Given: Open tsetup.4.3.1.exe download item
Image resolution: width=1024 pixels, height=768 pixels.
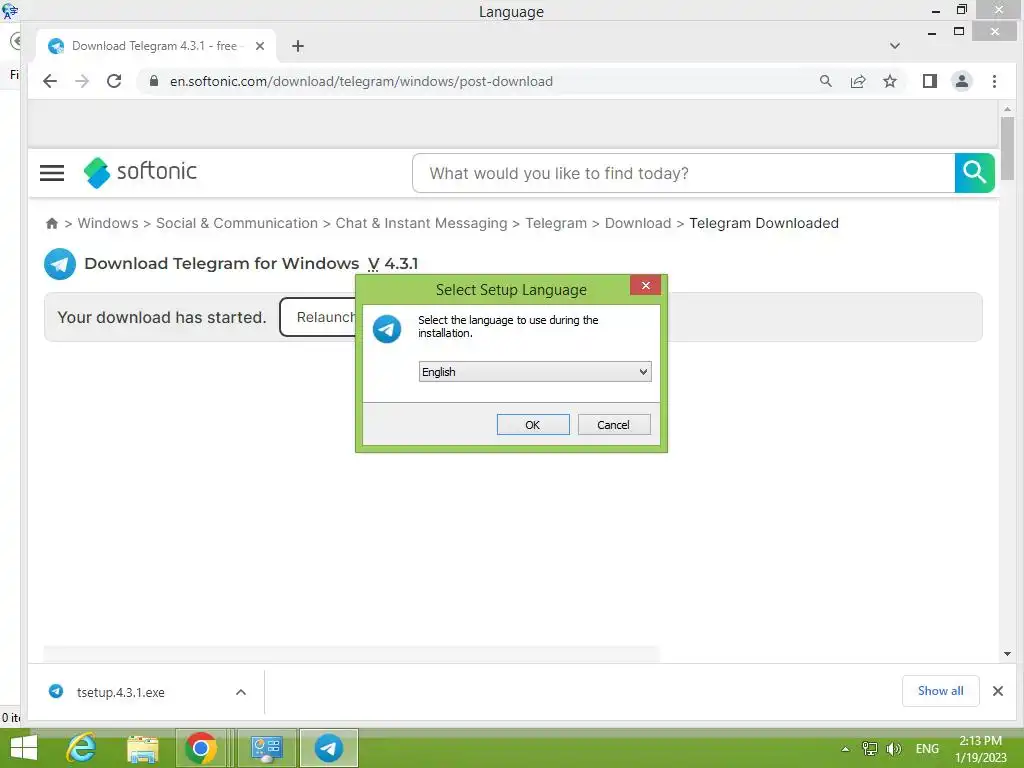Looking at the screenshot, I should [x=121, y=692].
